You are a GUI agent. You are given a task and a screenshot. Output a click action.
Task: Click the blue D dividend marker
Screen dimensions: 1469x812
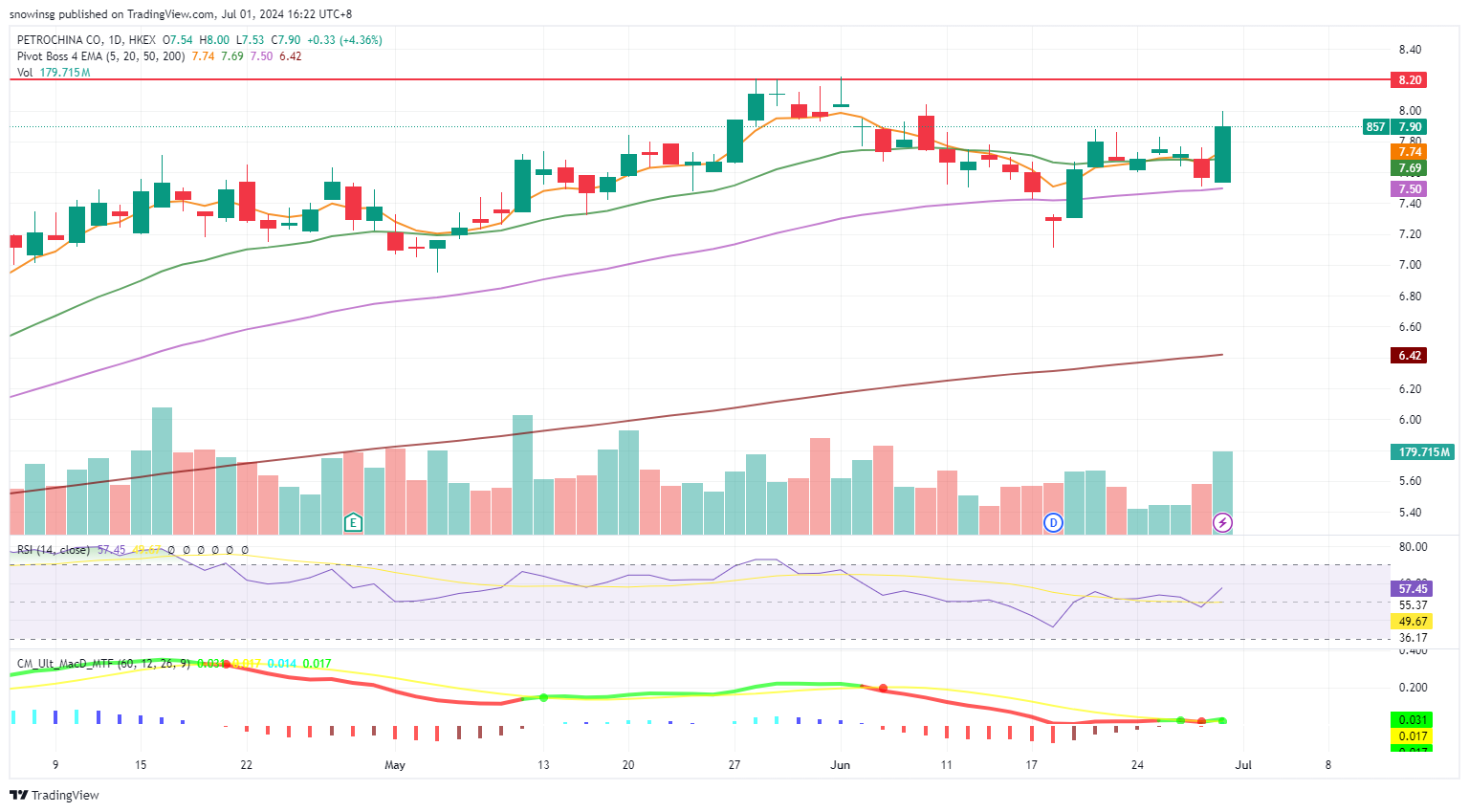(1053, 522)
